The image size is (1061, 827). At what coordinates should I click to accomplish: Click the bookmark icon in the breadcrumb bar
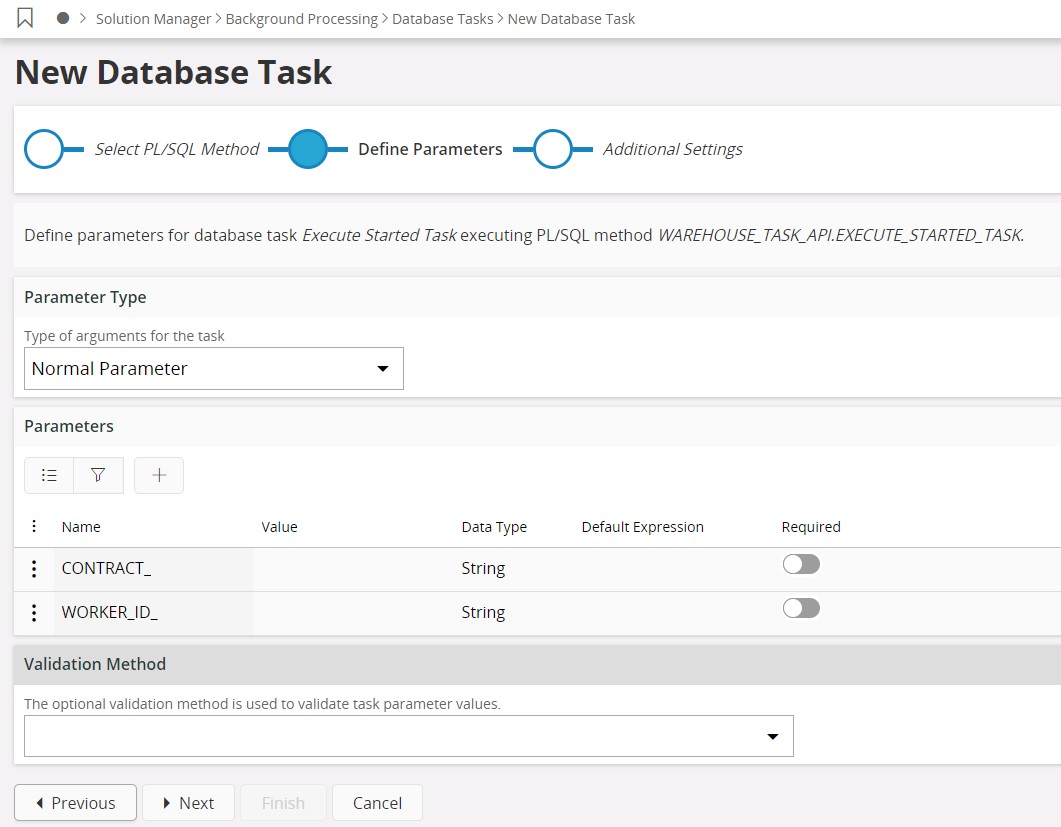(x=26, y=19)
